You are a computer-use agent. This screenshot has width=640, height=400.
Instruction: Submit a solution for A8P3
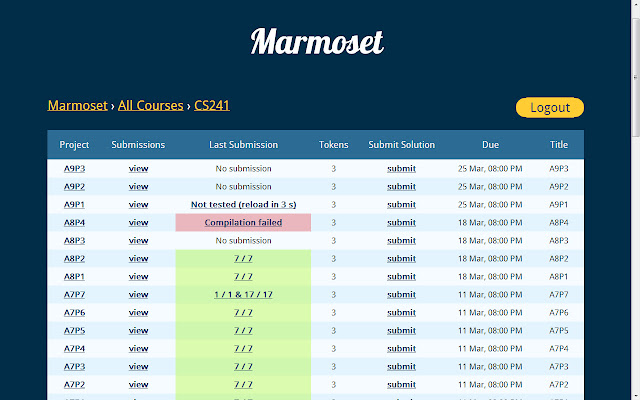pyautogui.click(x=402, y=240)
